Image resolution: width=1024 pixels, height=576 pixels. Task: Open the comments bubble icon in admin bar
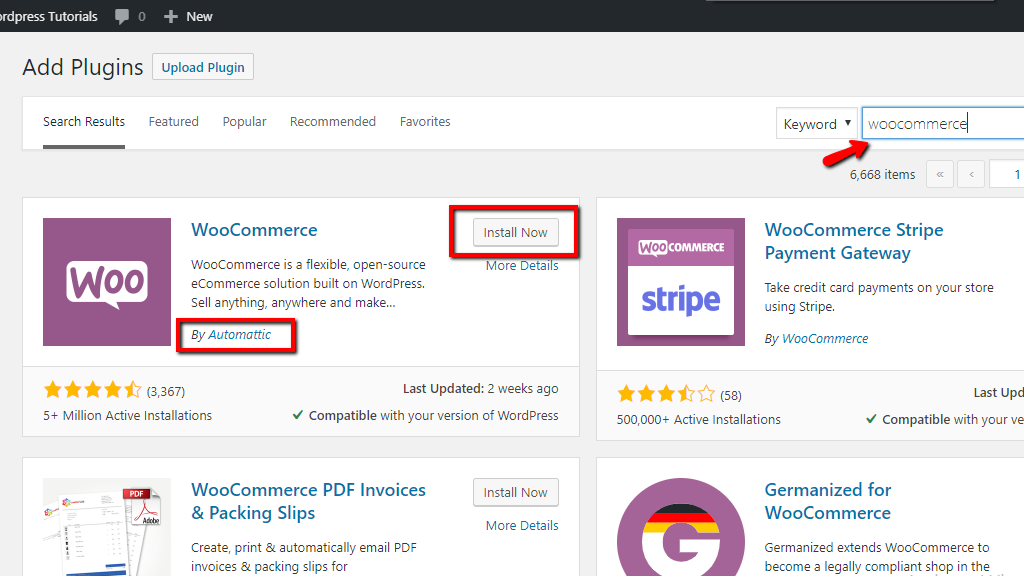pyautogui.click(x=121, y=16)
